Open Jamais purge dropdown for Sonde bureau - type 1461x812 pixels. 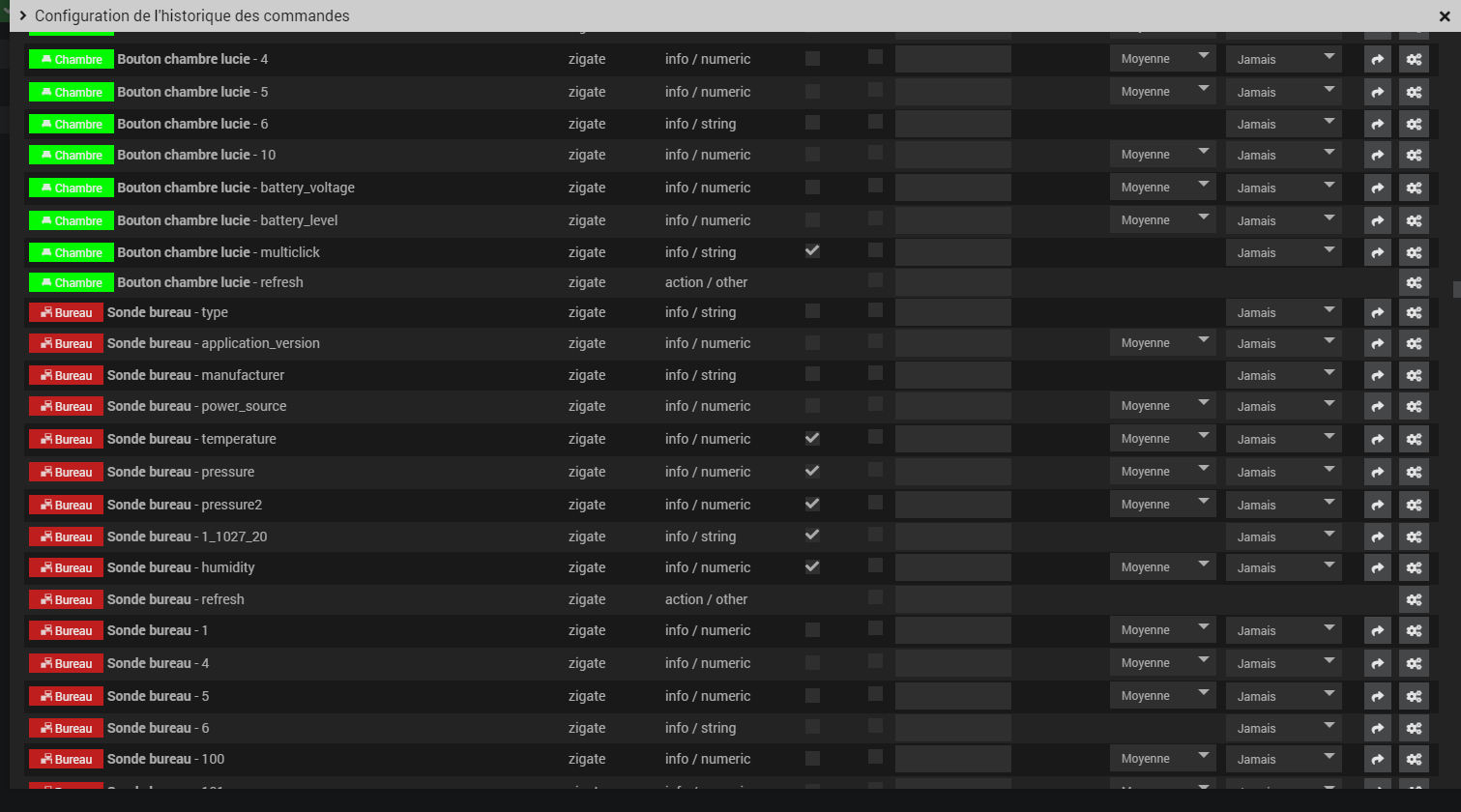pos(1283,312)
